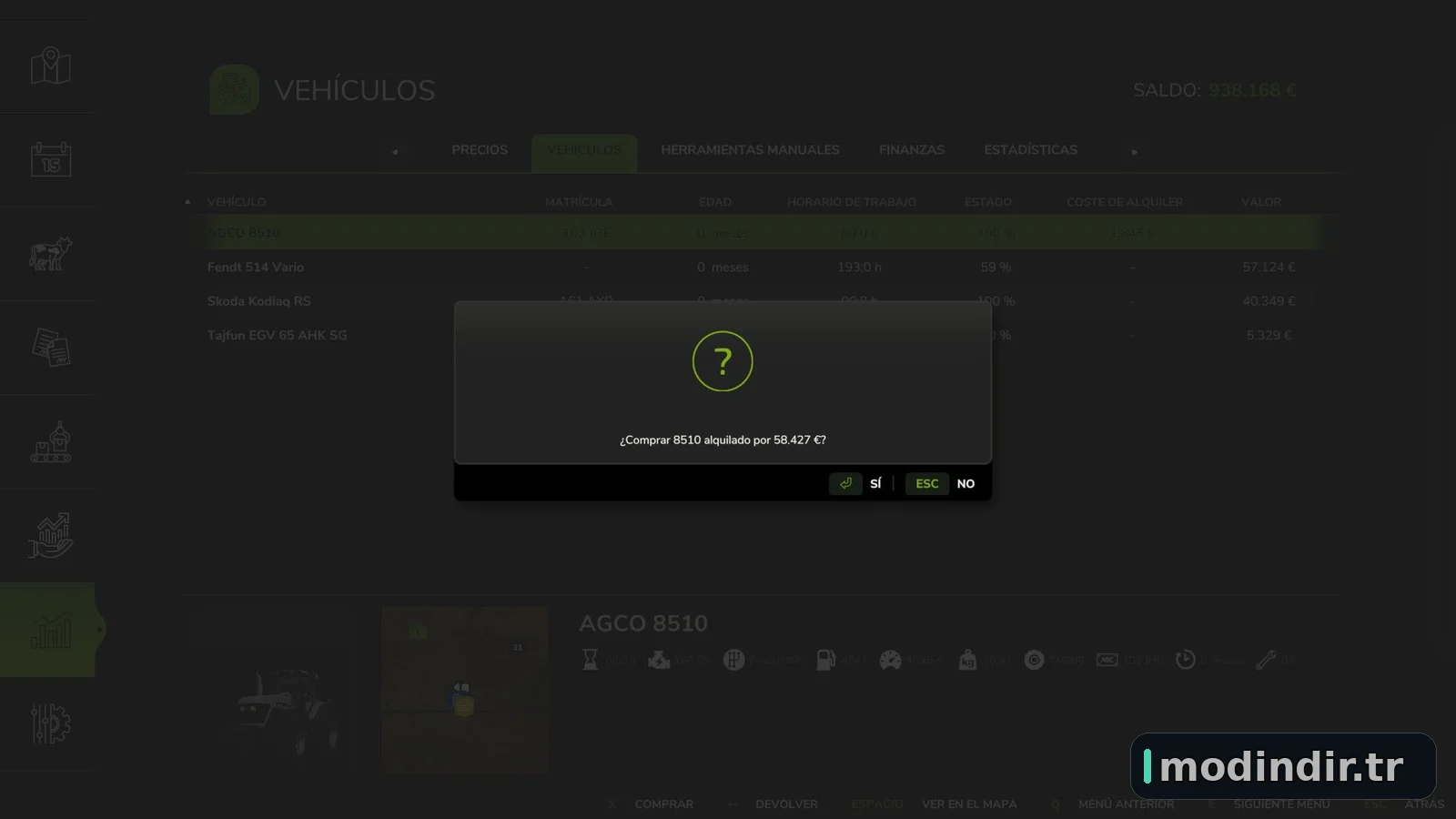Image resolution: width=1456 pixels, height=819 pixels.
Task: Click the gearbox transmission icon
Action: point(733,660)
